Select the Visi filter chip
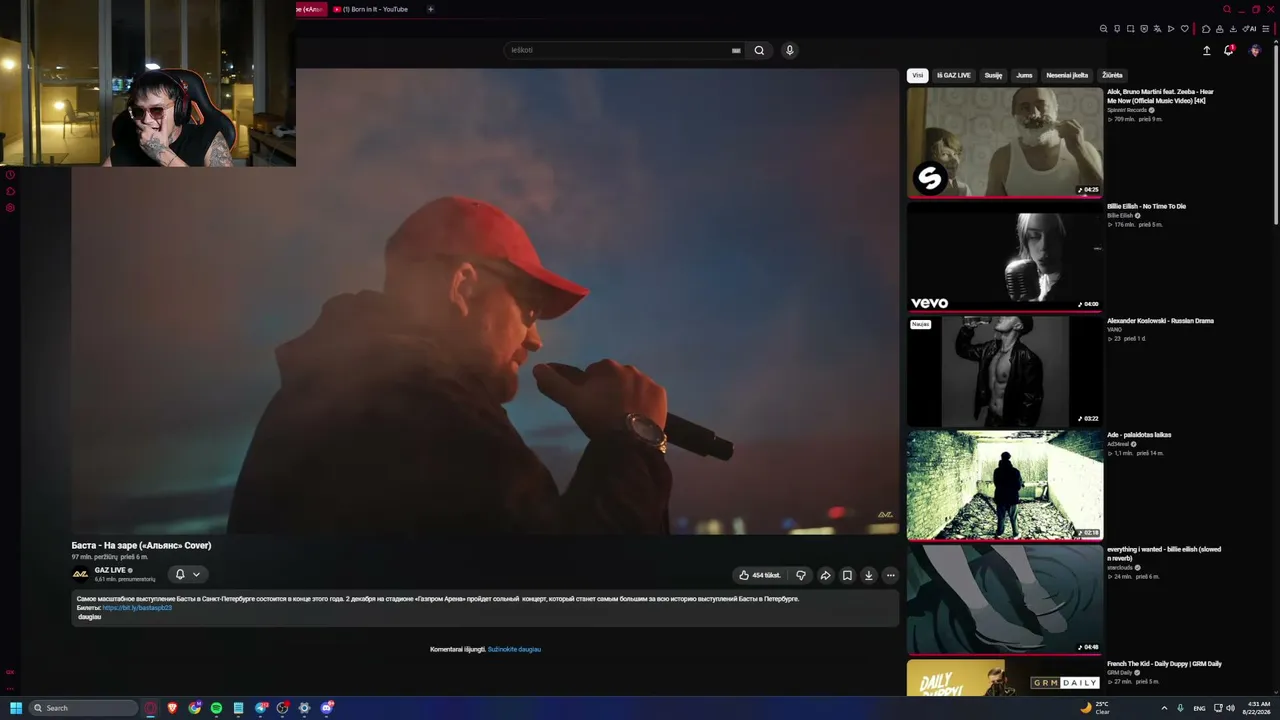This screenshot has height=720, width=1280. click(918, 75)
